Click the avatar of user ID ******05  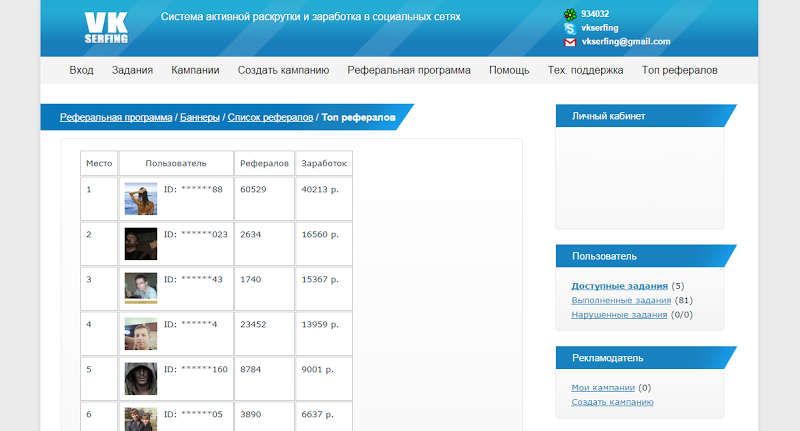141,419
